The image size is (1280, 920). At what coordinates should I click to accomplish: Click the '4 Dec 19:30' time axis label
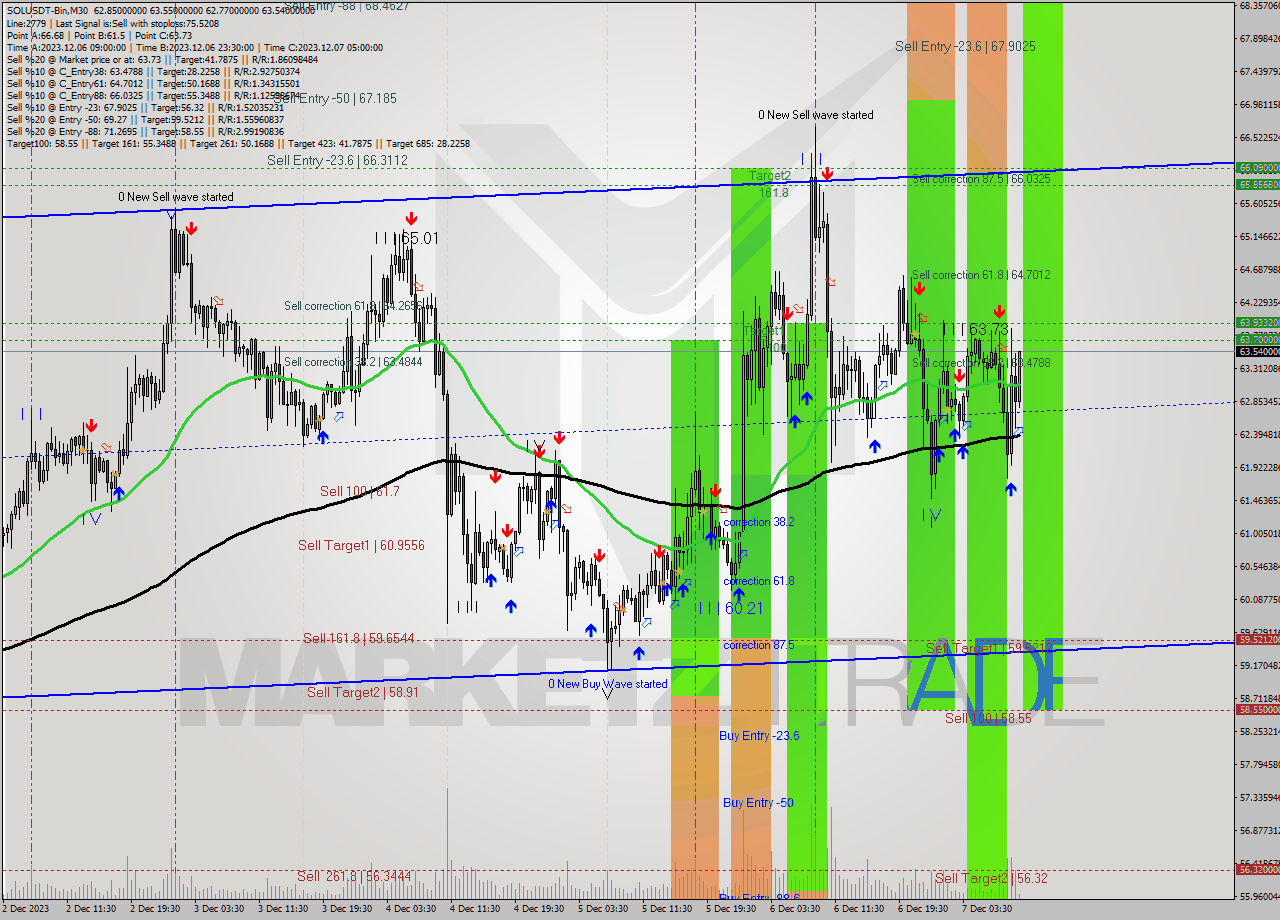[x=538, y=909]
